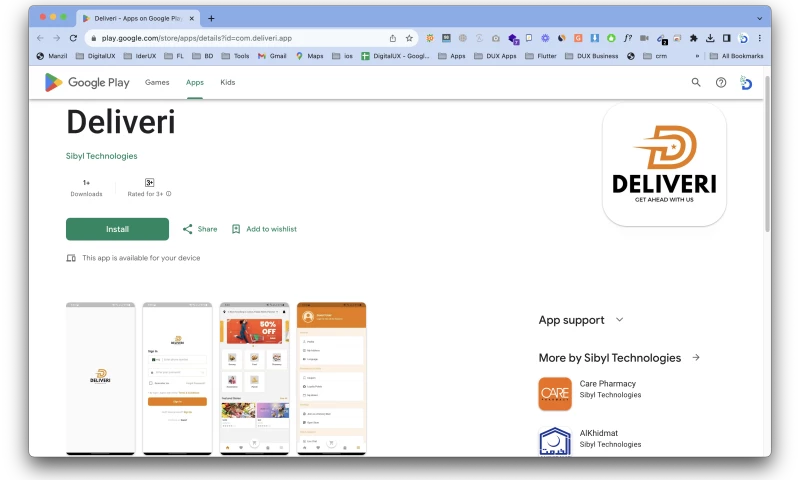Viewport: 800px width, 480px height.
Task: Click the AlKhidmat app icon
Action: (555, 442)
